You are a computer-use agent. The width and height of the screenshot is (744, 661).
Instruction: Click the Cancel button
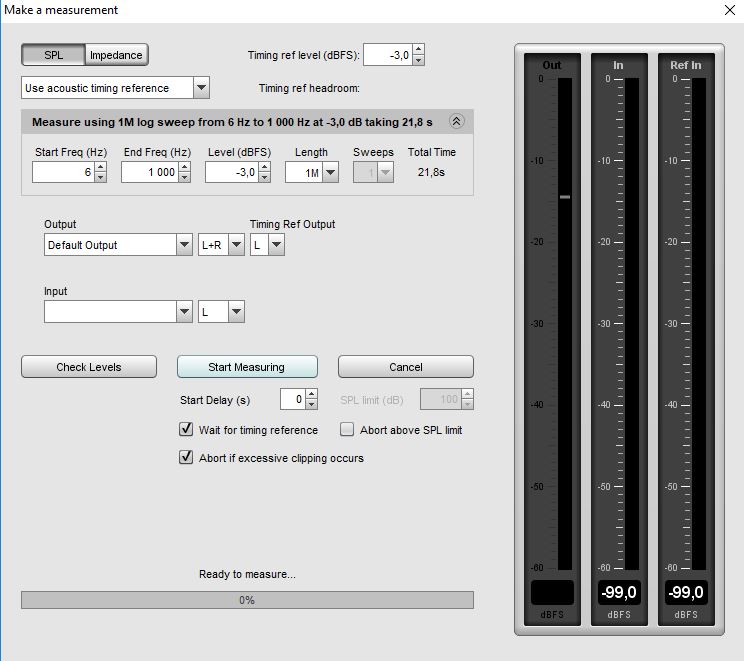click(406, 367)
